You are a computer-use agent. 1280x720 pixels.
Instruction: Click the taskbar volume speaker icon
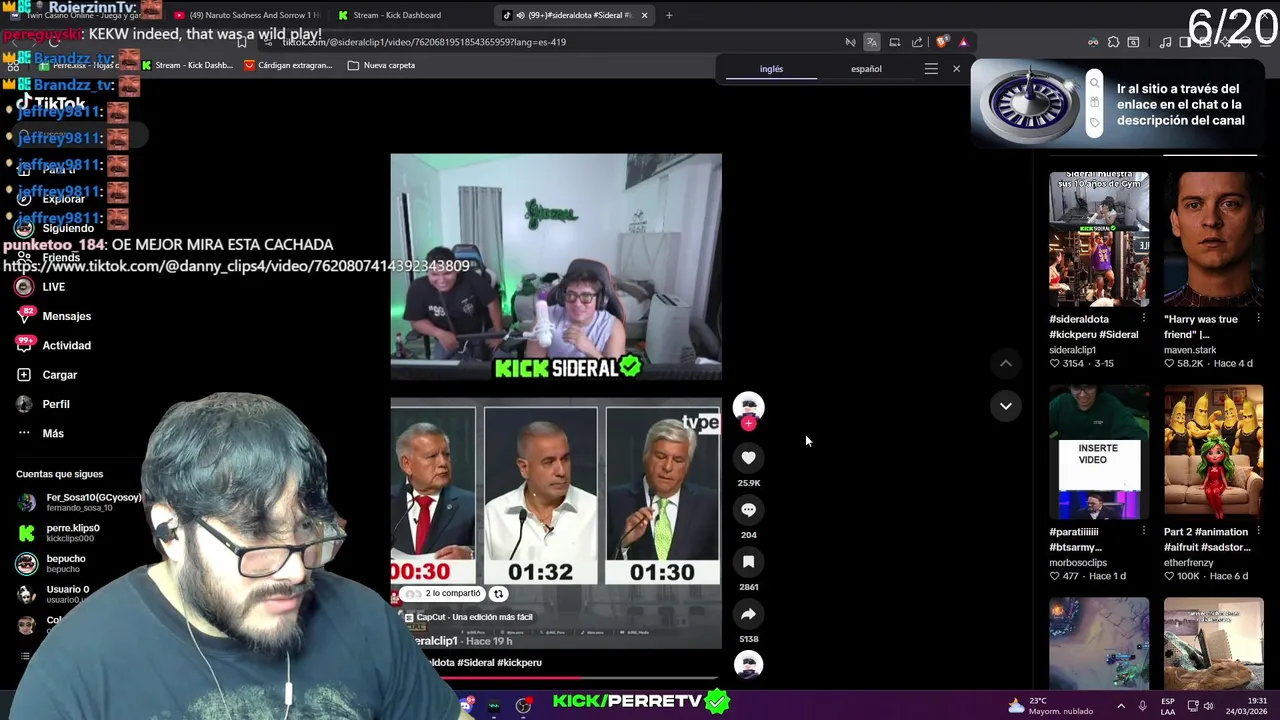[x=1208, y=706]
